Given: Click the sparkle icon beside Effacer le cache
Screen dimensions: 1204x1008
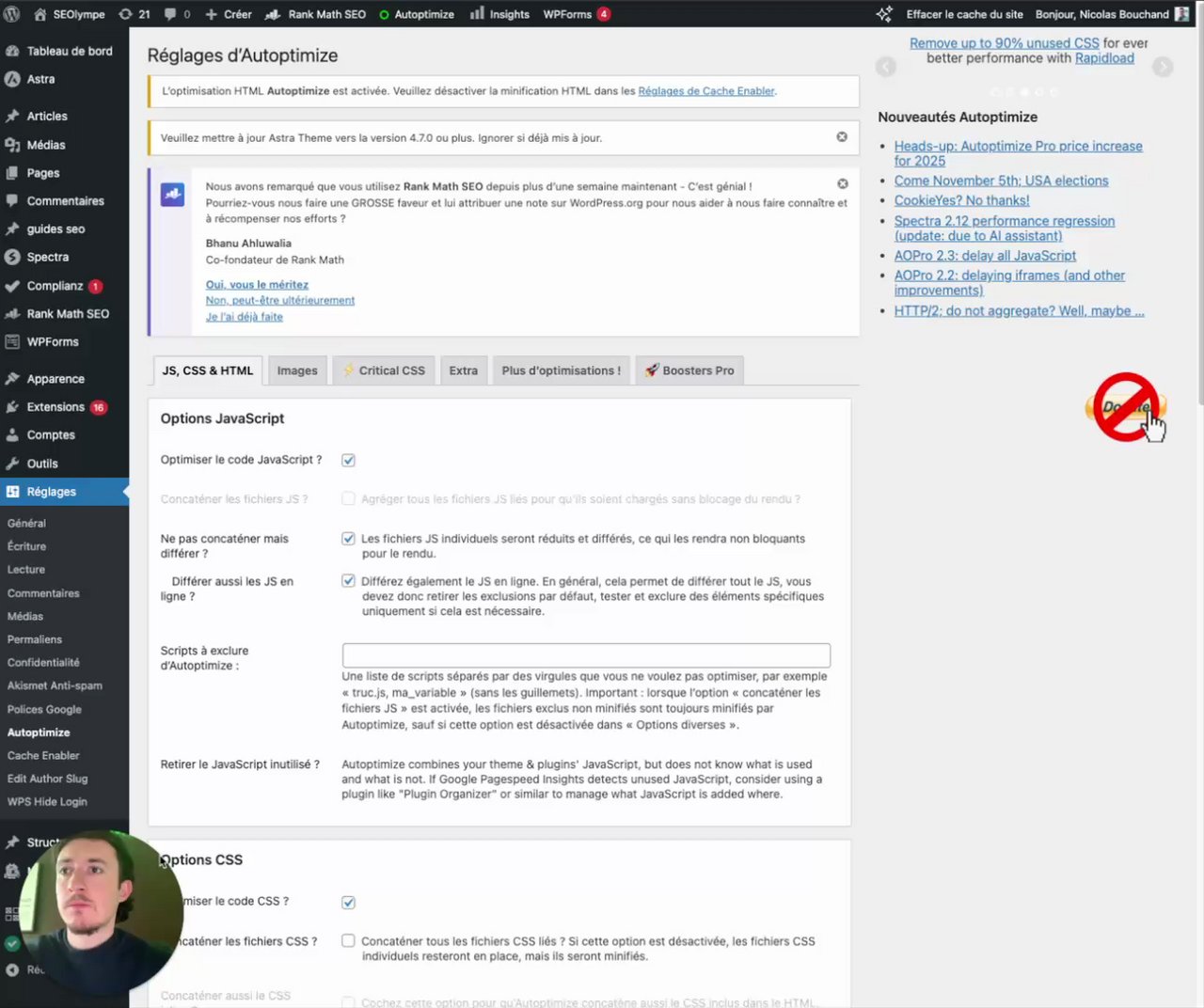Looking at the screenshot, I should 884,14.
